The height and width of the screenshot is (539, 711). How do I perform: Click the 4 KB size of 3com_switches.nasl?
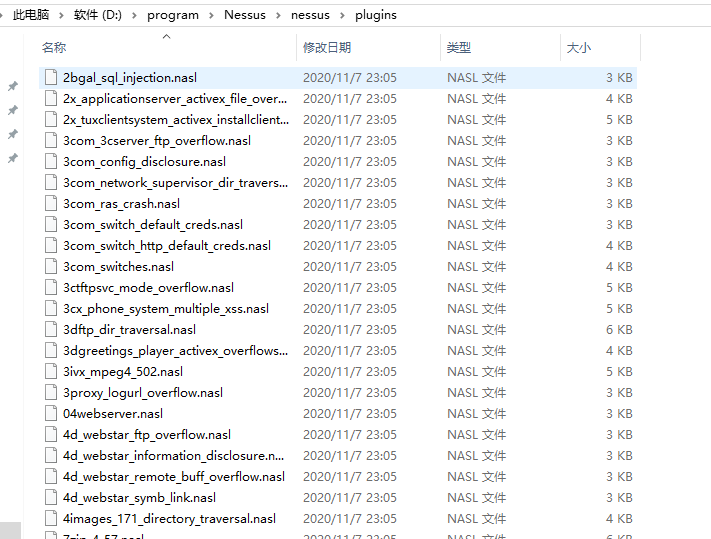click(619, 267)
